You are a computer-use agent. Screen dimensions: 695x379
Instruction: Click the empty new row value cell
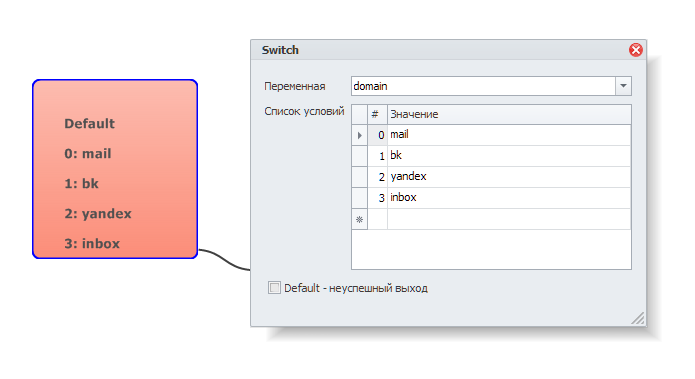click(509, 219)
